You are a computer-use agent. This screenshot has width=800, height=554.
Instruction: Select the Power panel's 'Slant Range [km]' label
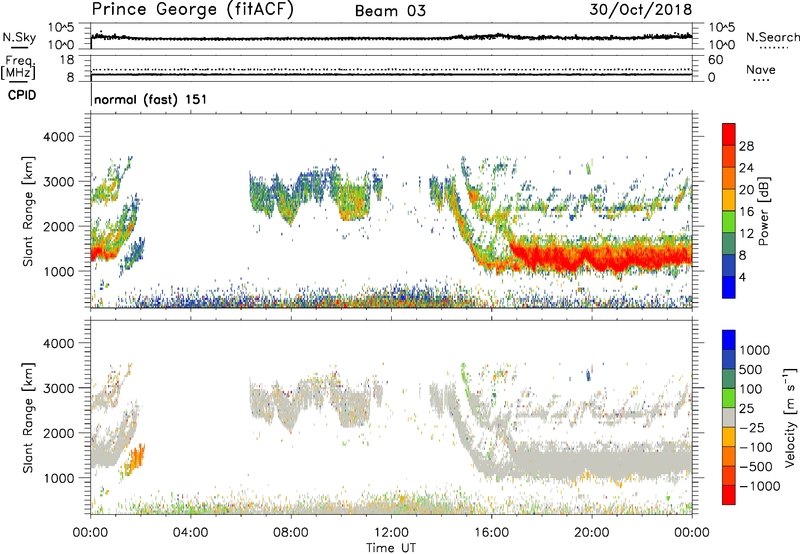28,211
